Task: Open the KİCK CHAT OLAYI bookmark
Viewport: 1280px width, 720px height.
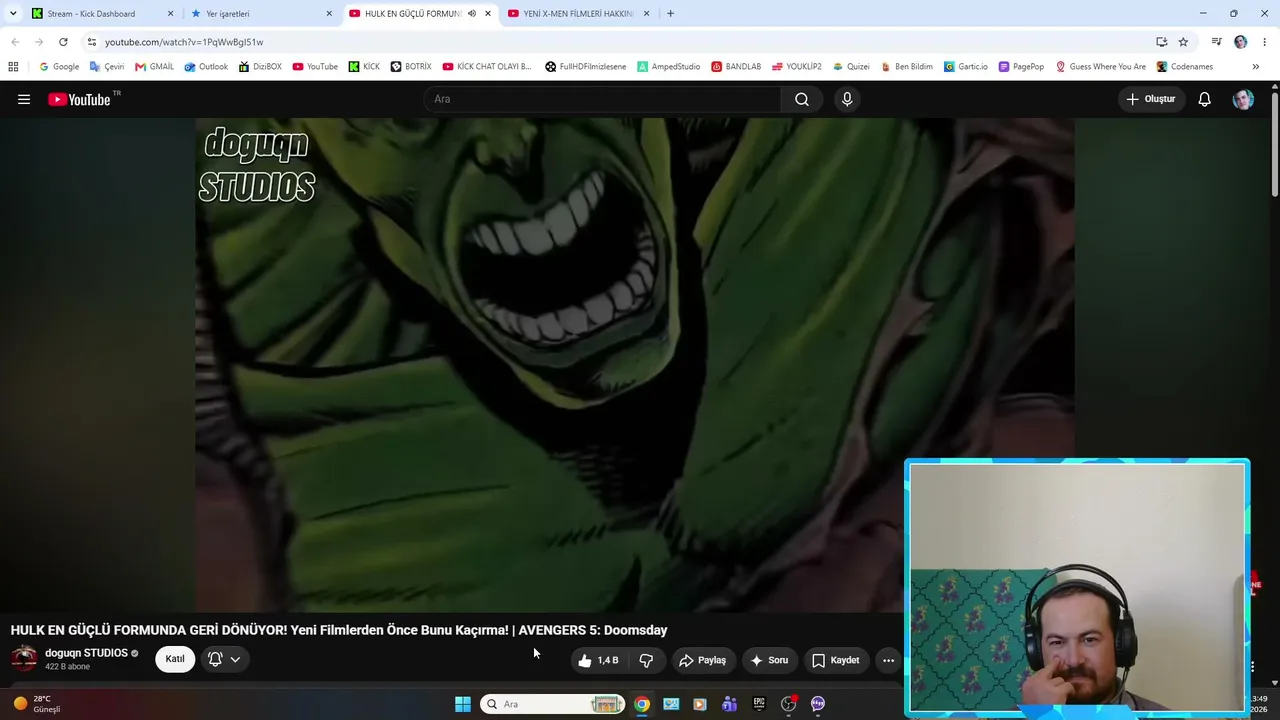Action: coord(487,67)
